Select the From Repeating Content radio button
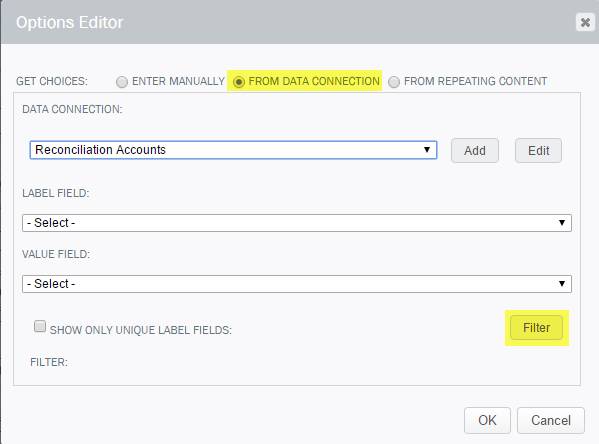Image resolution: width=599 pixels, height=444 pixels. click(x=394, y=82)
